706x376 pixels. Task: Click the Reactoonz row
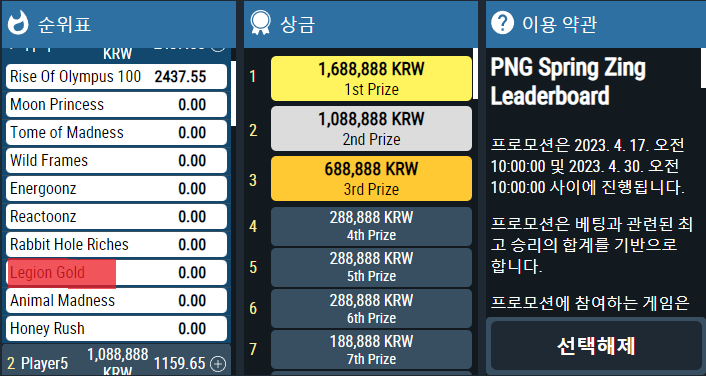tap(116, 217)
